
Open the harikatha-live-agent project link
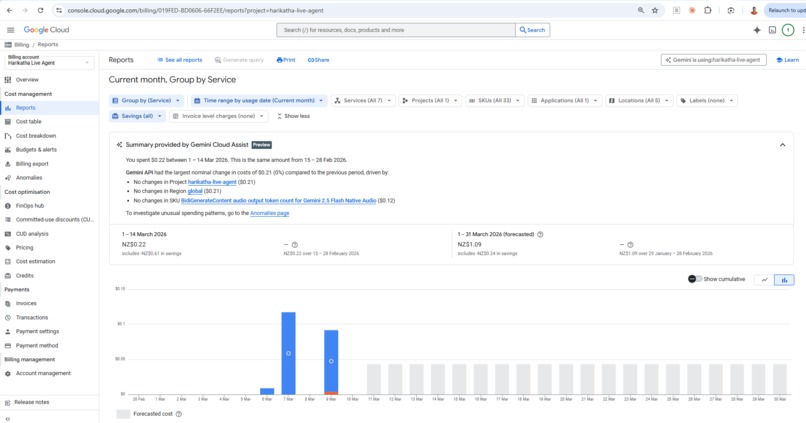point(212,182)
